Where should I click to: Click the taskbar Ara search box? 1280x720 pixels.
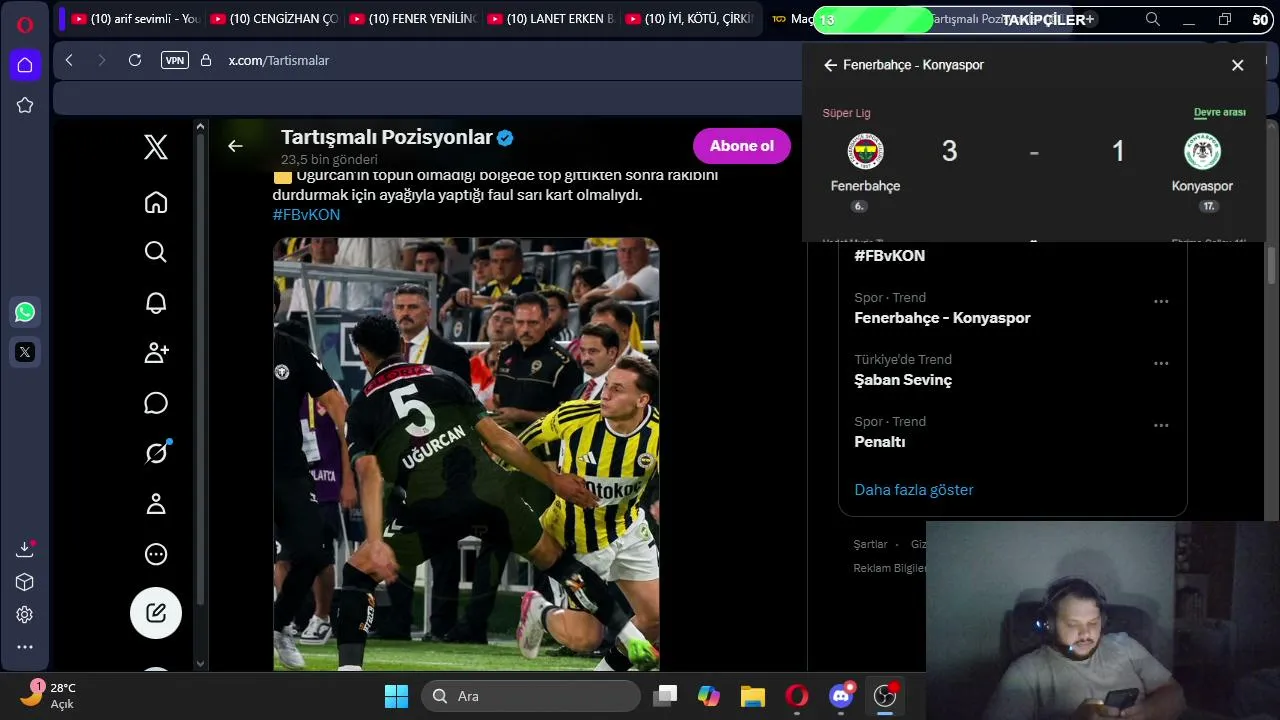coord(530,696)
